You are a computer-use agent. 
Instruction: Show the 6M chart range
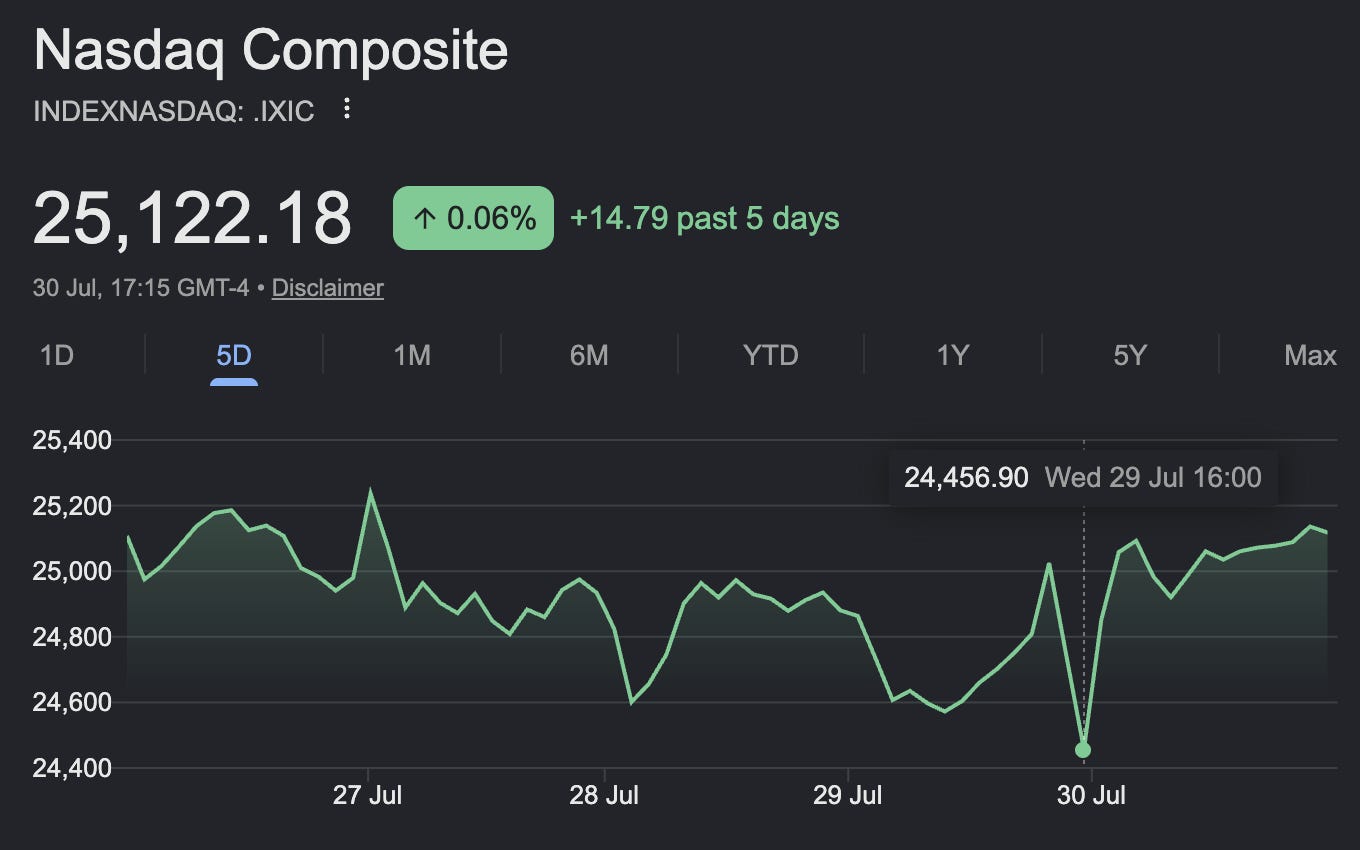pyautogui.click(x=589, y=355)
